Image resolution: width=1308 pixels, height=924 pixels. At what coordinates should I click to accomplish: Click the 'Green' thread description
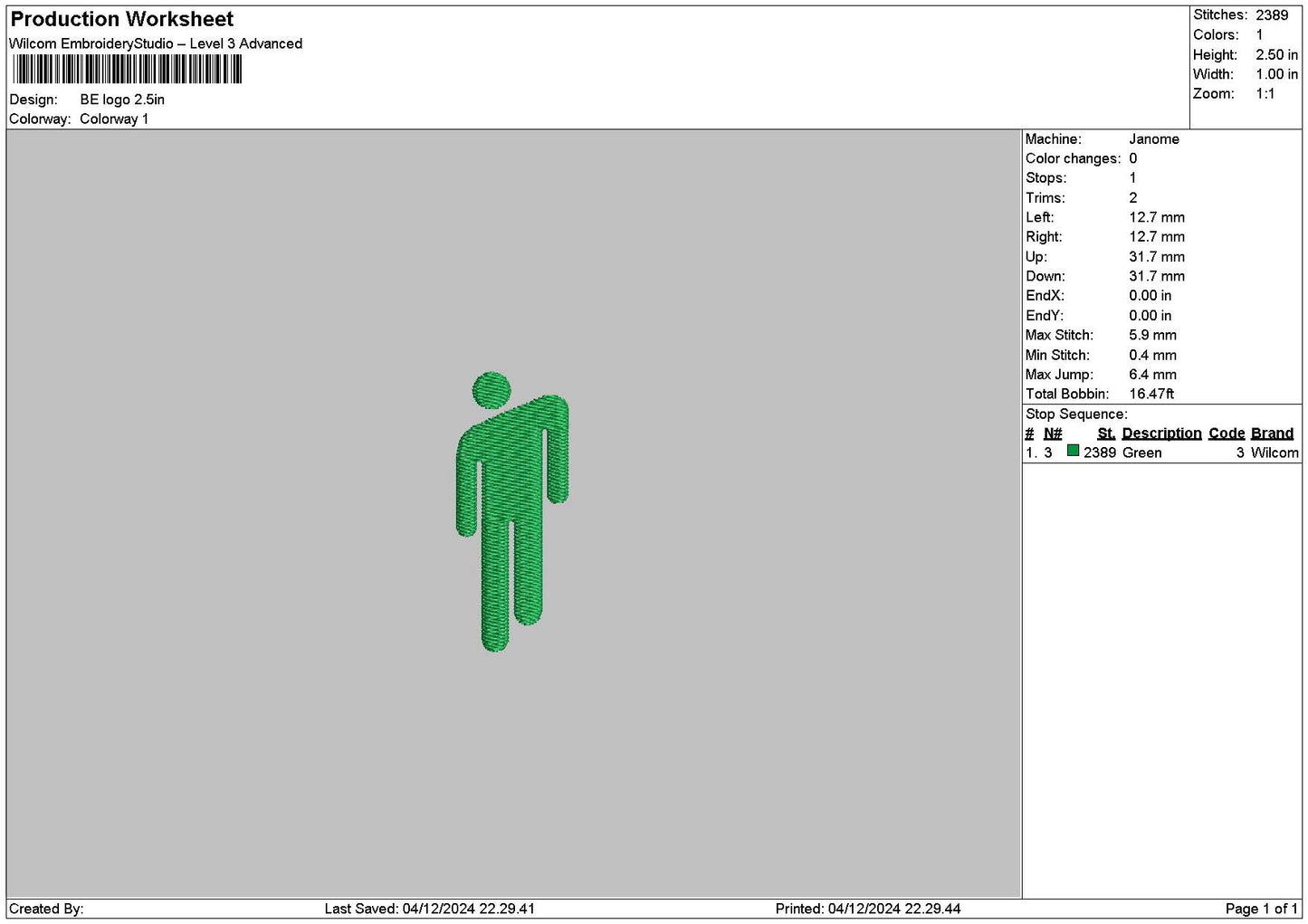[1141, 452]
